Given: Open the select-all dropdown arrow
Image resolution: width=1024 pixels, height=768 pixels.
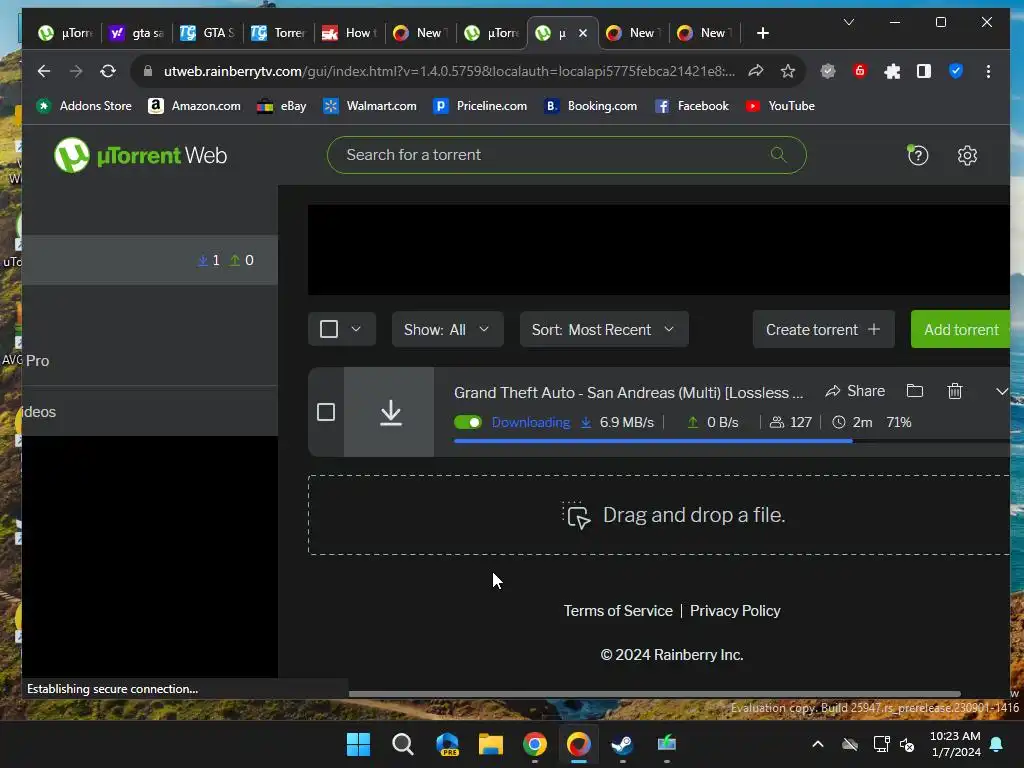Looking at the screenshot, I should [x=356, y=328].
